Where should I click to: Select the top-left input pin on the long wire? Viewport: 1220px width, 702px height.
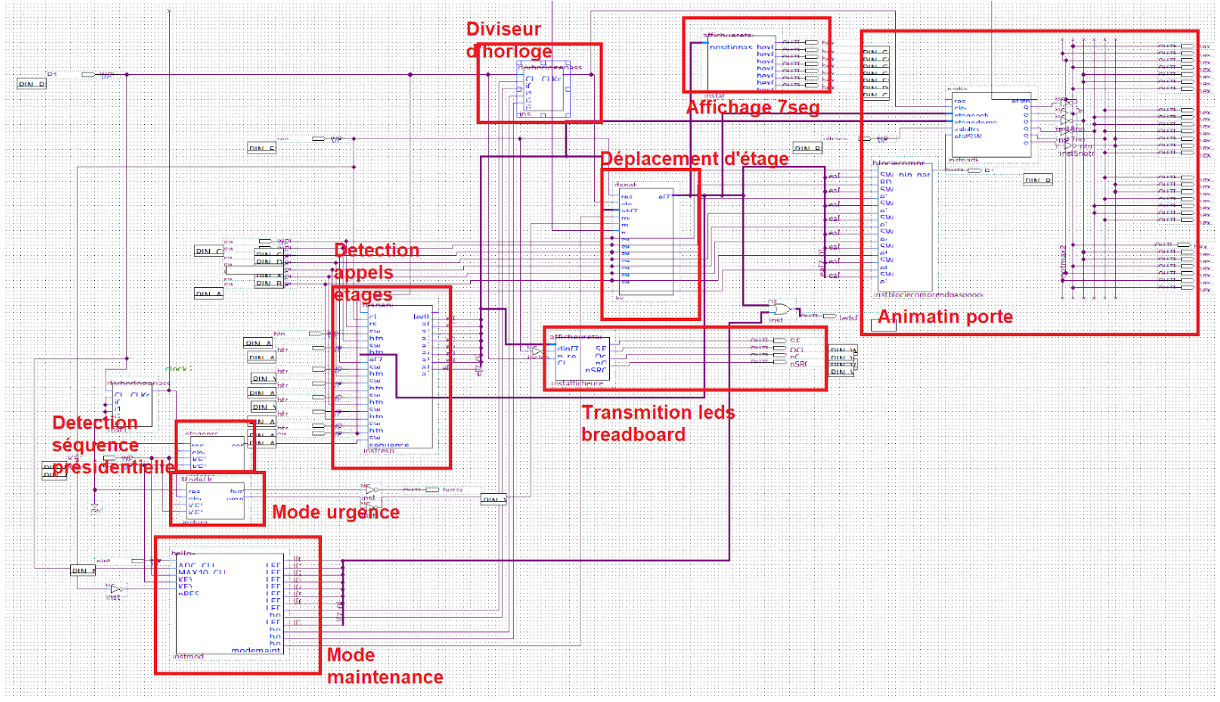pos(88,75)
